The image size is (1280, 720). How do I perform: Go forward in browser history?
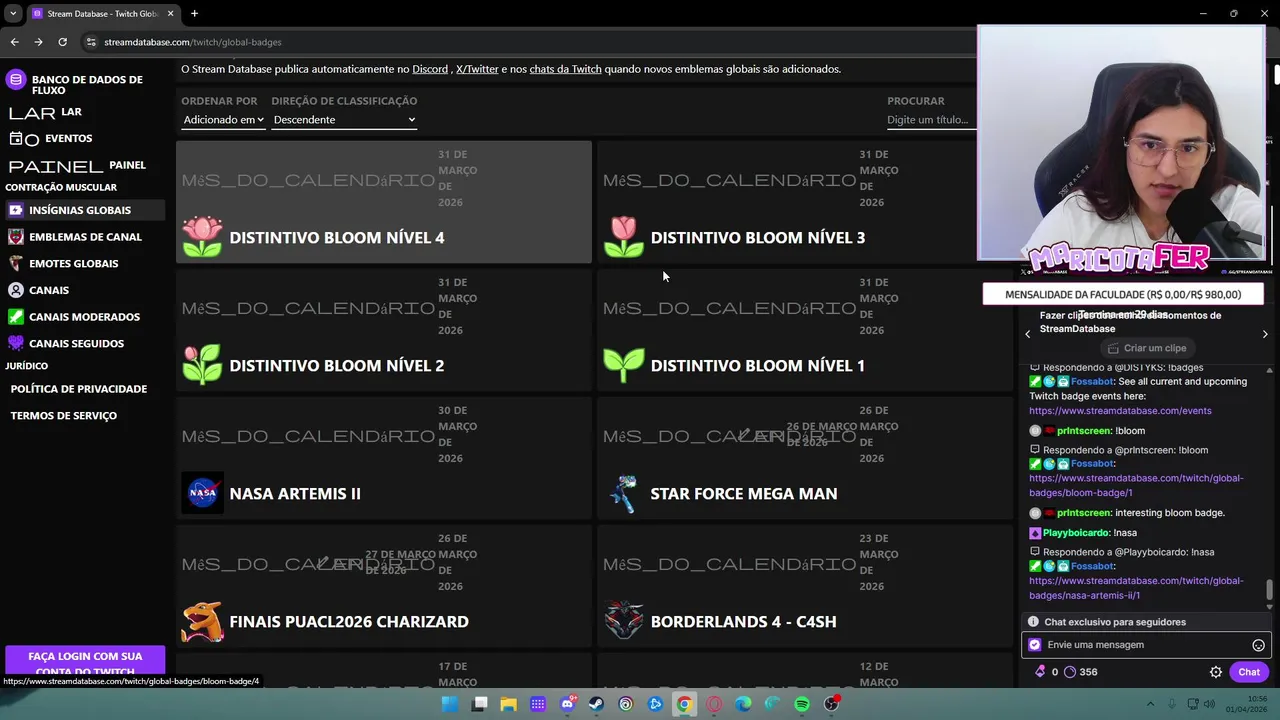[x=38, y=42]
